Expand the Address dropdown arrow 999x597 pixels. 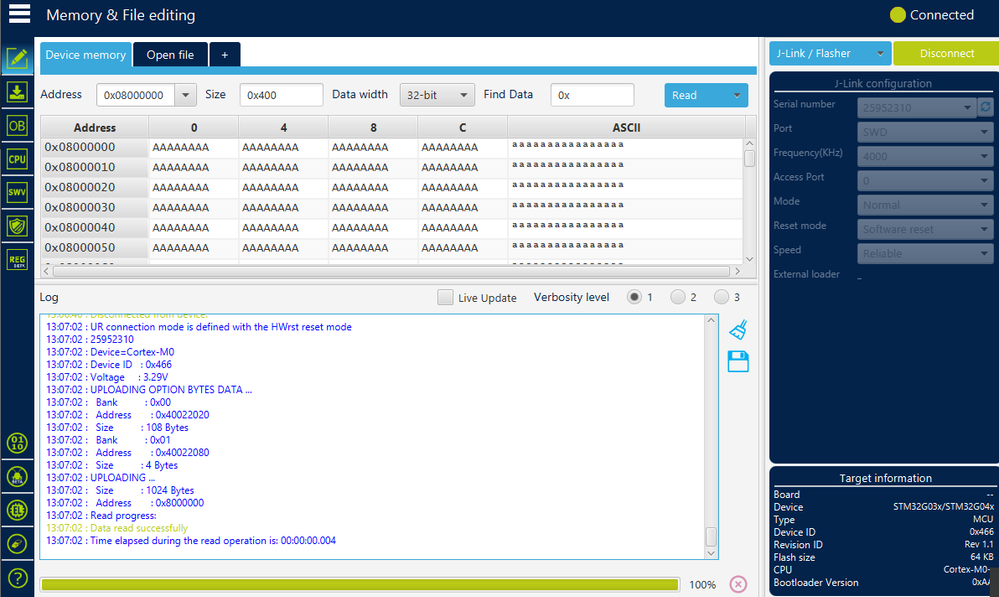point(185,95)
